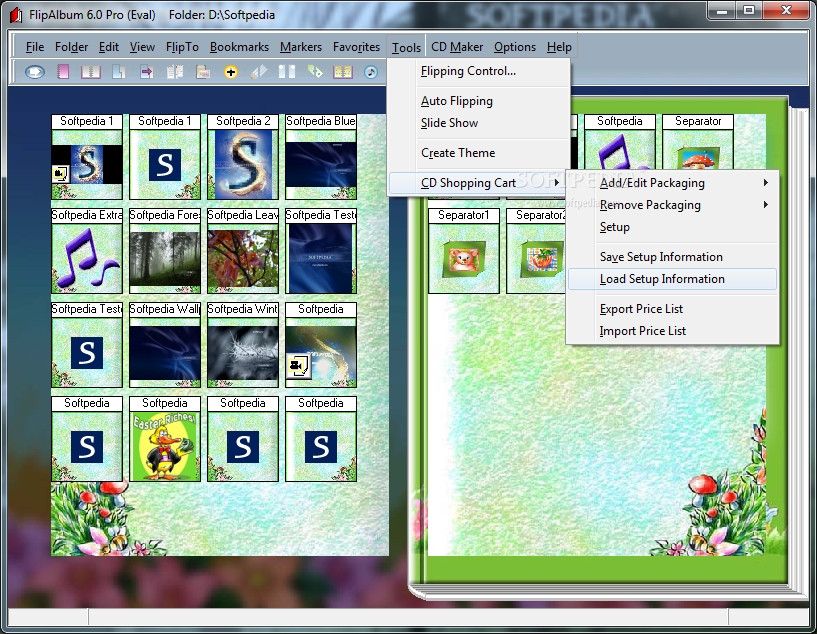The width and height of the screenshot is (817, 634).
Task: Open the CD Maker menu
Action: pos(457,47)
